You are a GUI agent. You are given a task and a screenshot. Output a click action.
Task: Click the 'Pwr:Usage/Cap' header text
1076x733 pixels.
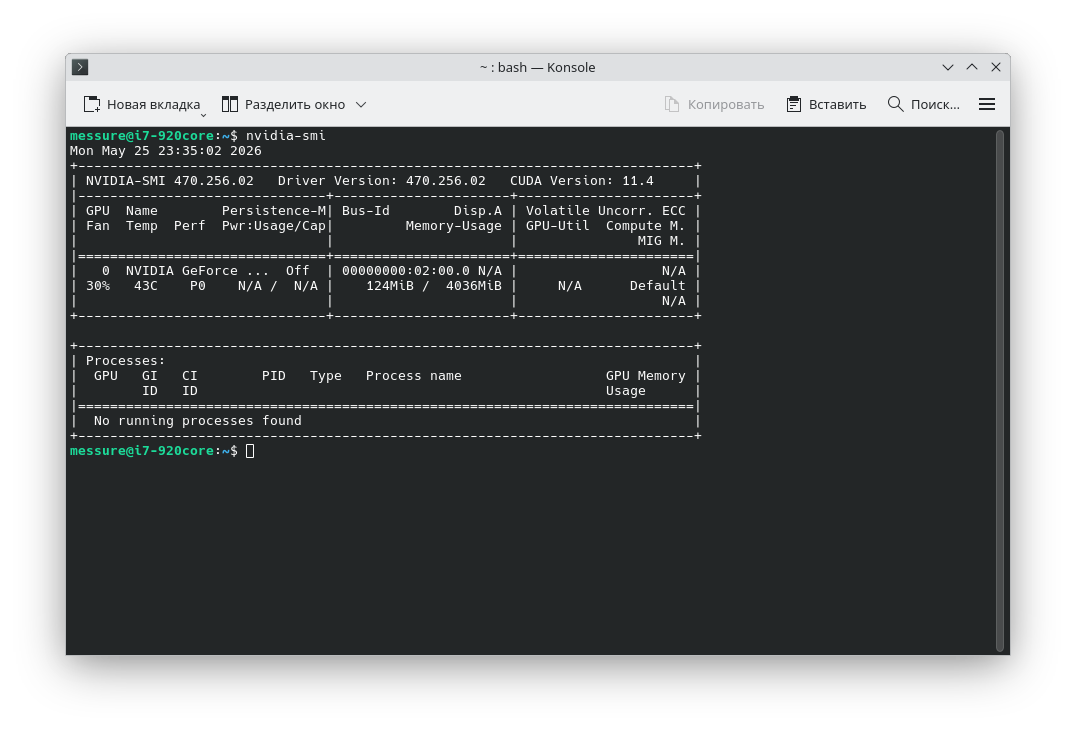274,226
